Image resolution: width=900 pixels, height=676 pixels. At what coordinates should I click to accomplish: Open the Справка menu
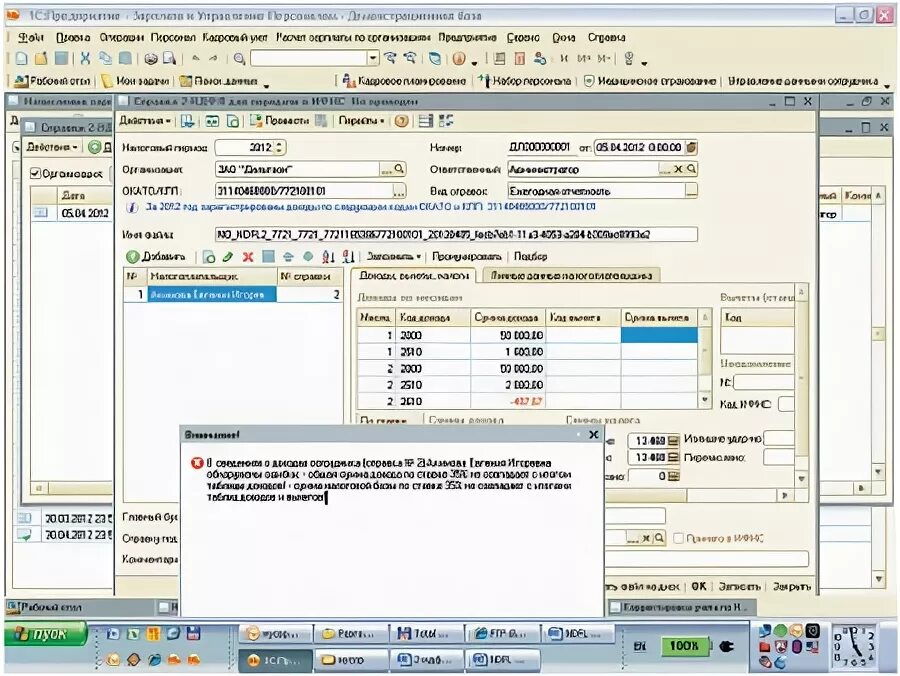[606, 37]
